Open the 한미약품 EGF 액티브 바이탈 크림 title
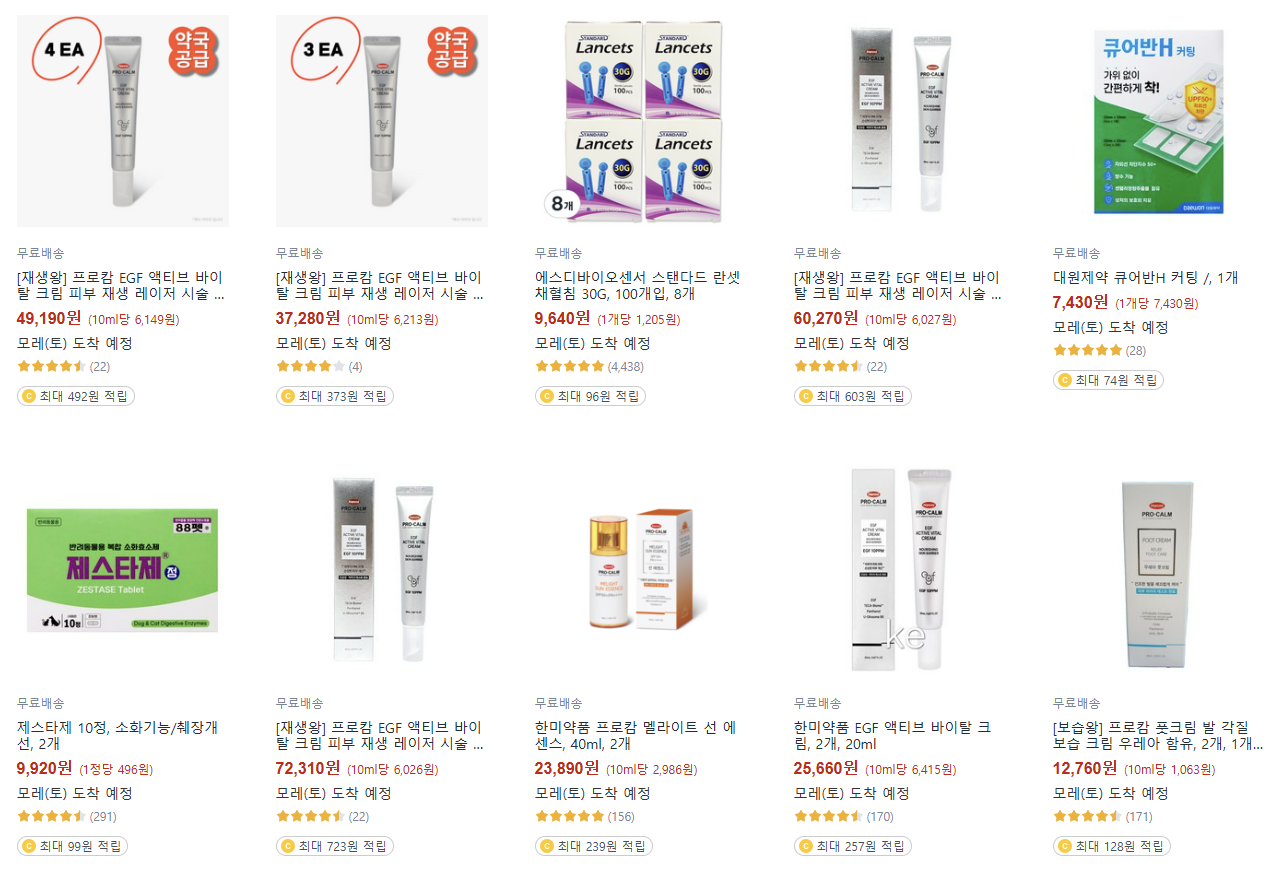 (892, 735)
